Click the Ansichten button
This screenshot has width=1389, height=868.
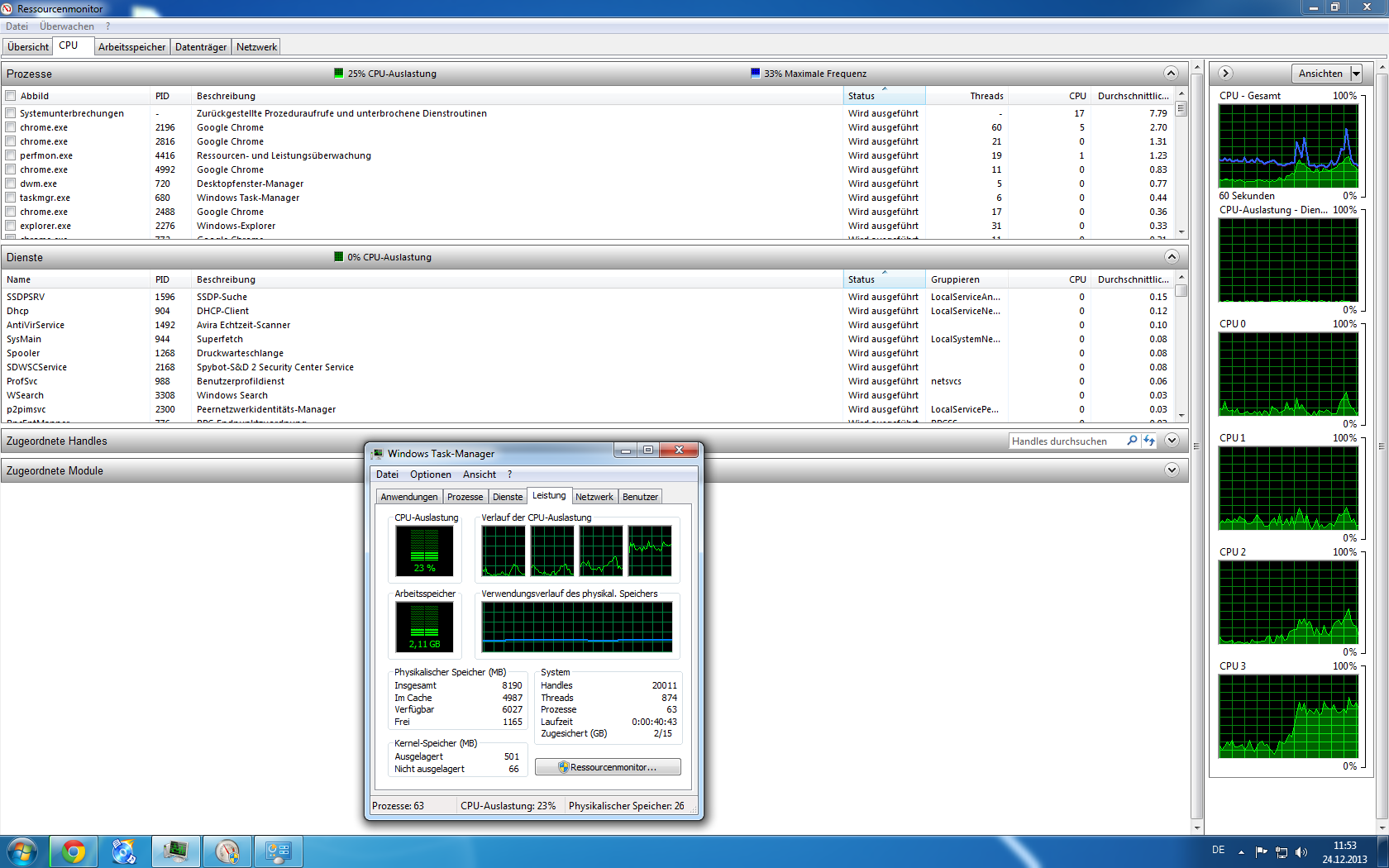pos(1321,74)
